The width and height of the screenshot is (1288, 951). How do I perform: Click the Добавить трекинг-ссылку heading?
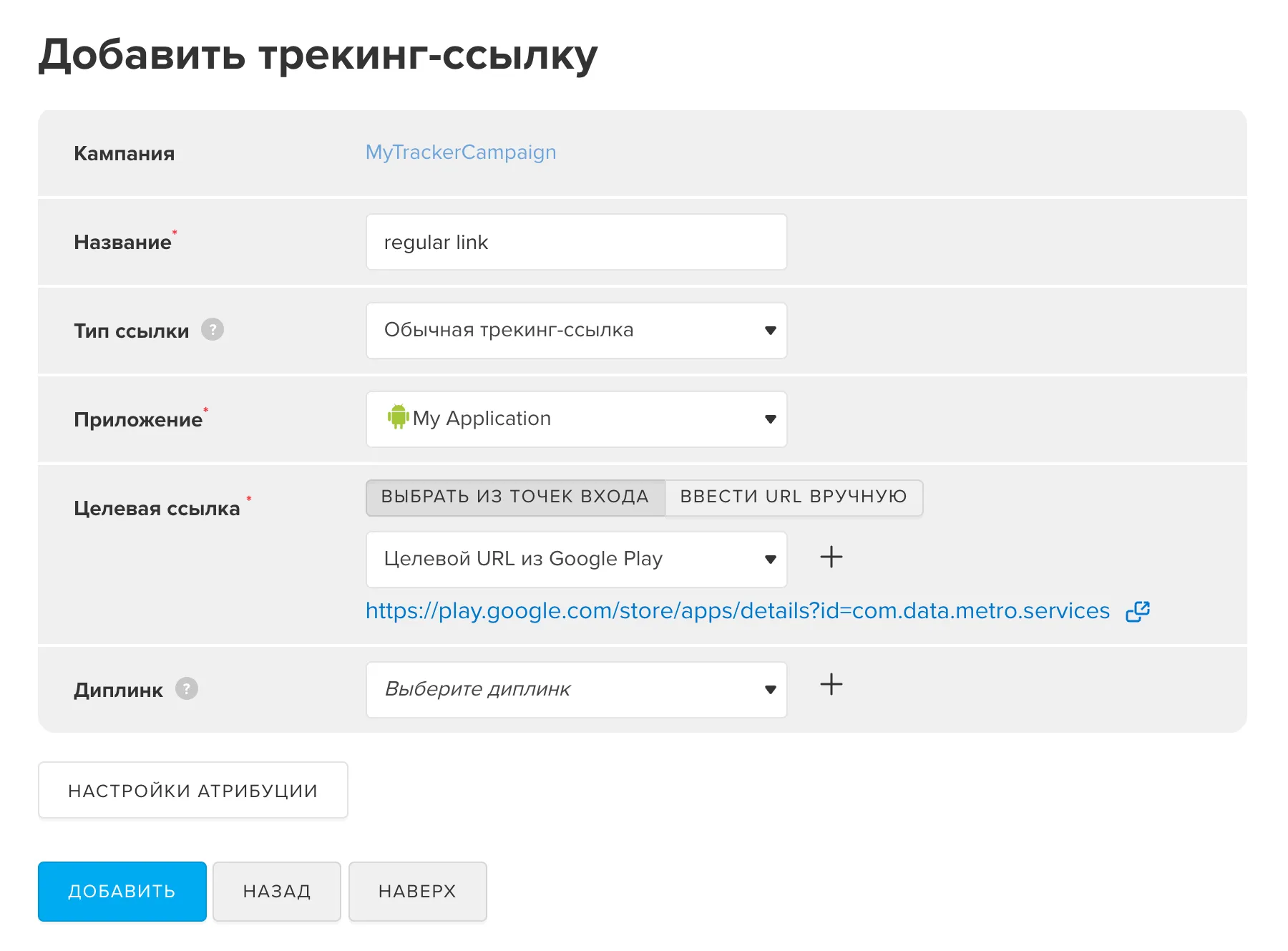[x=318, y=55]
